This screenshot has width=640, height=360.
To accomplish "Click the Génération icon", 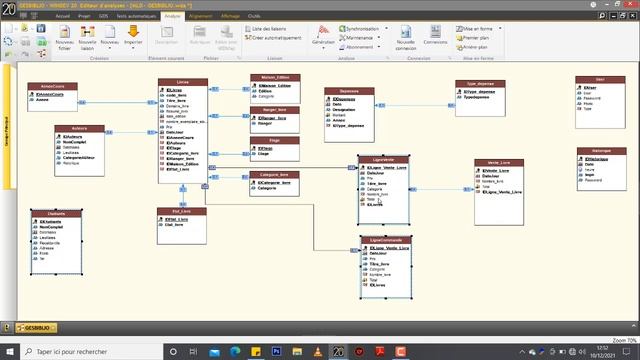I will coord(323,31).
